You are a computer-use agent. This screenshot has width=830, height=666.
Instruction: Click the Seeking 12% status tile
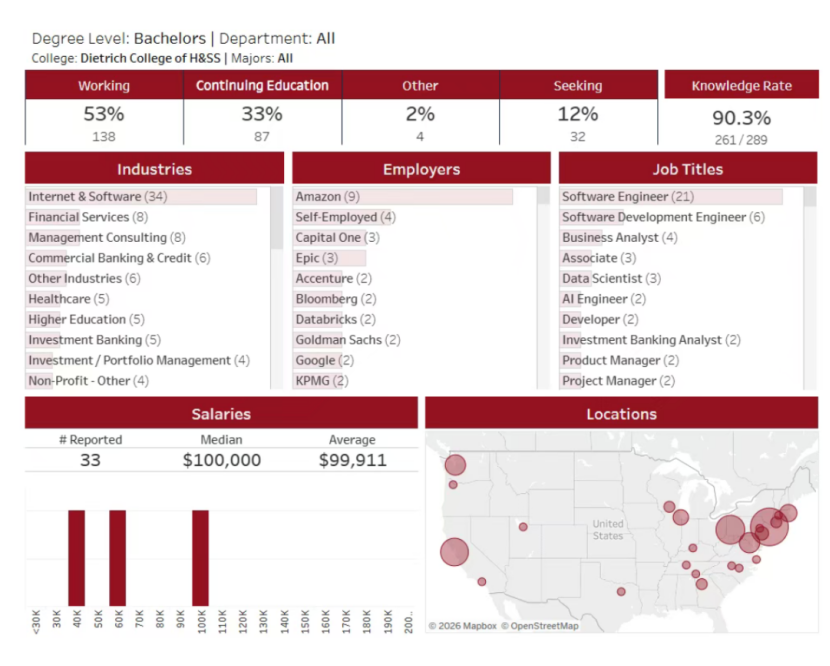click(x=578, y=113)
